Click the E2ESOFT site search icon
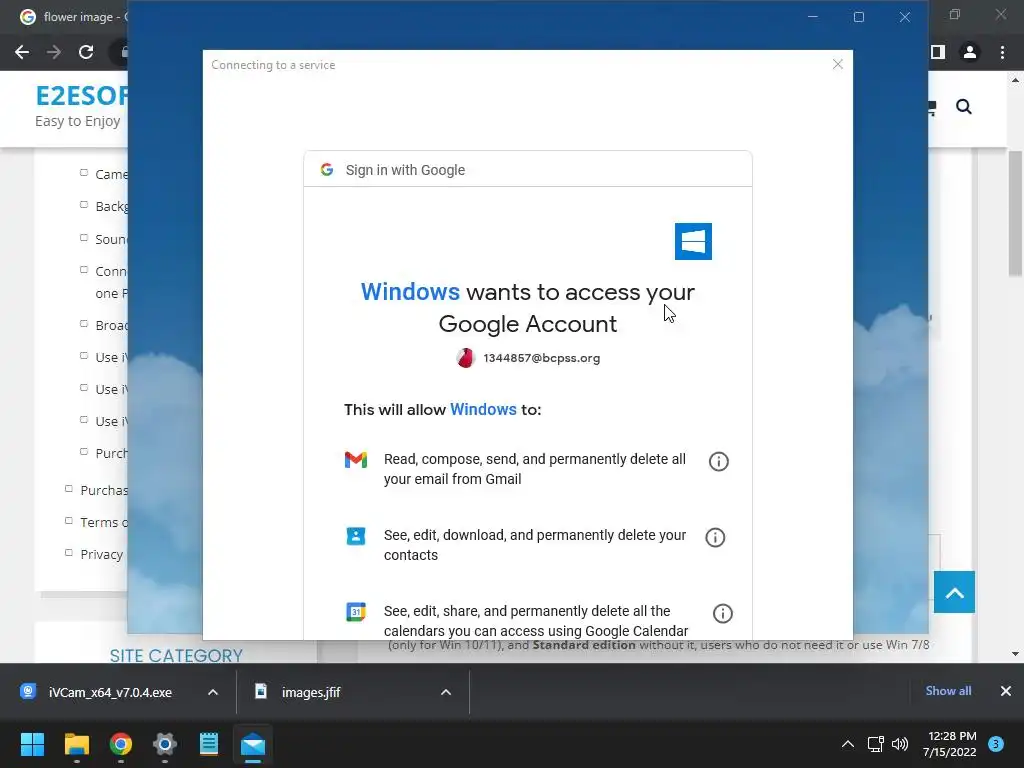 (x=964, y=106)
